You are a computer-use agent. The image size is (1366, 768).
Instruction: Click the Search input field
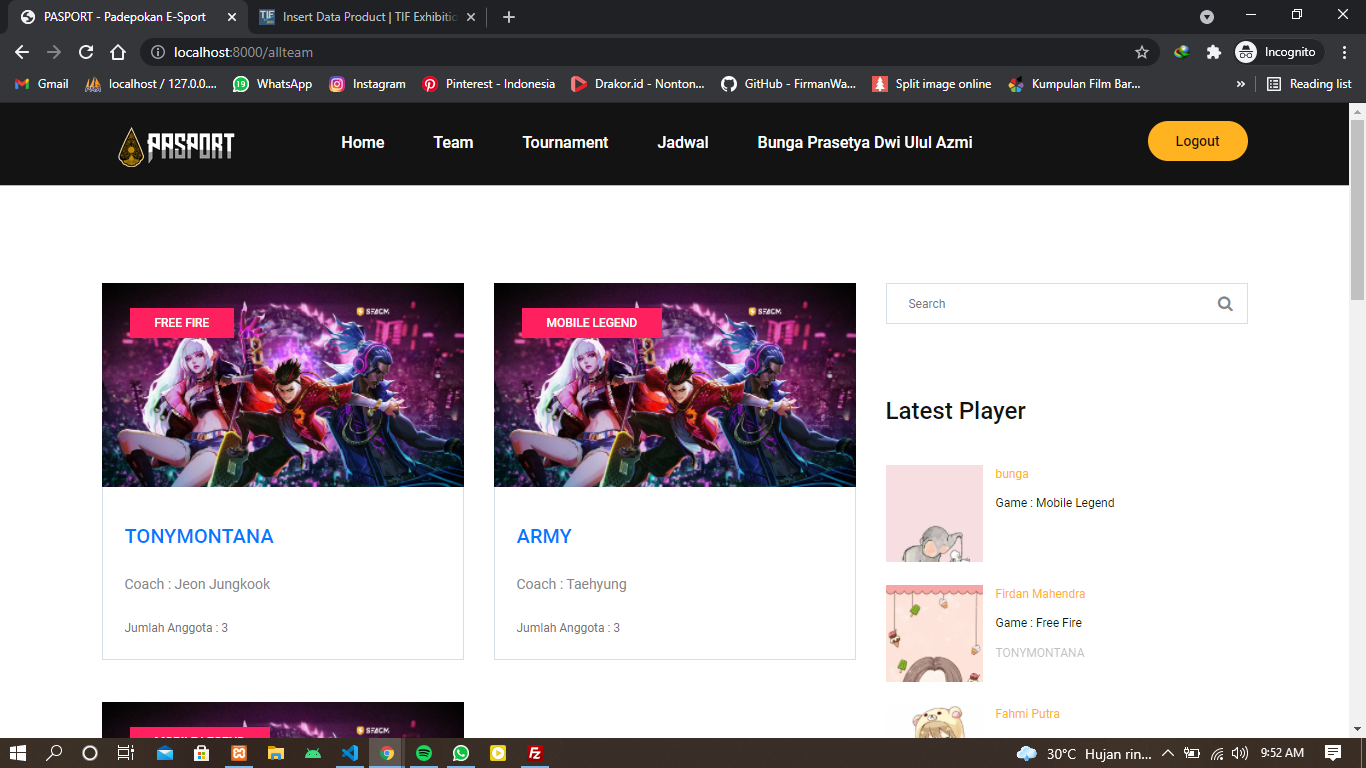[x=1050, y=304]
